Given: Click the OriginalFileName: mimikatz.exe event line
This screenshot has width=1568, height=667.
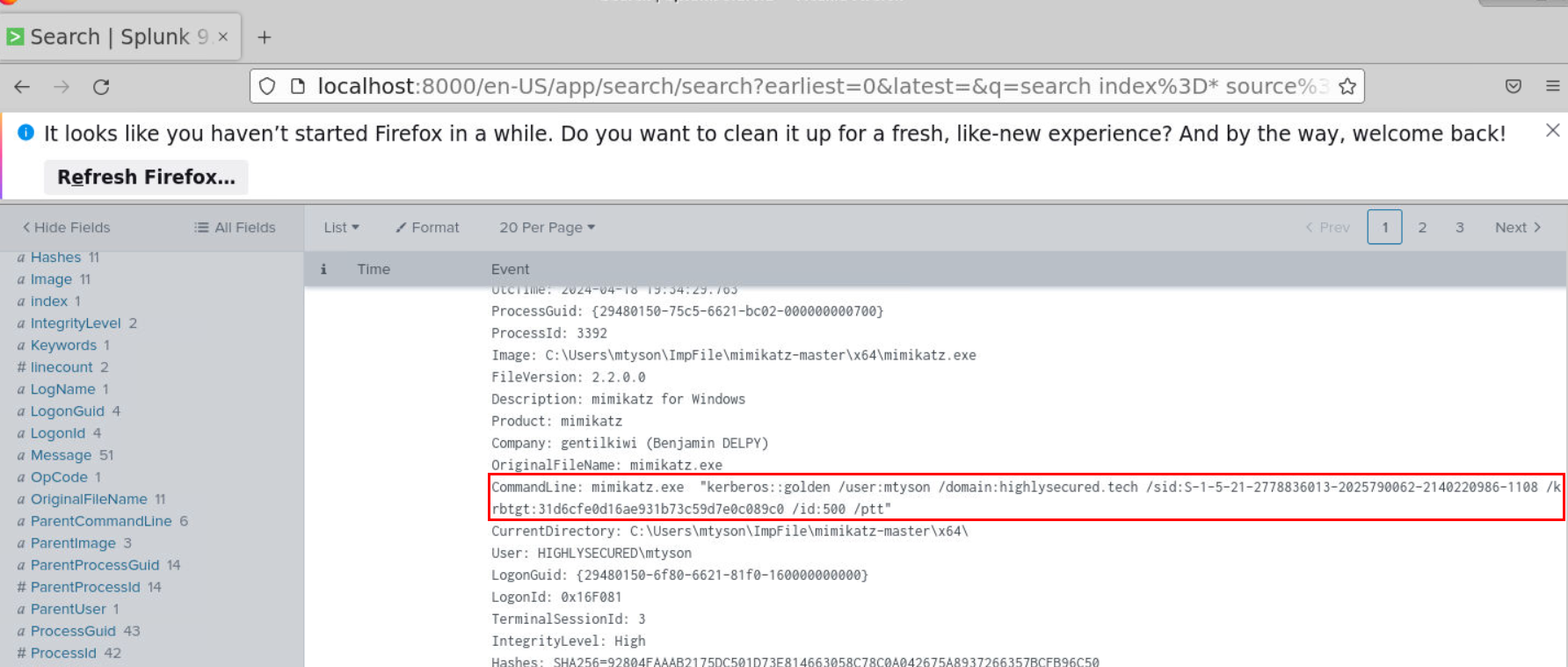Looking at the screenshot, I should (606, 465).
